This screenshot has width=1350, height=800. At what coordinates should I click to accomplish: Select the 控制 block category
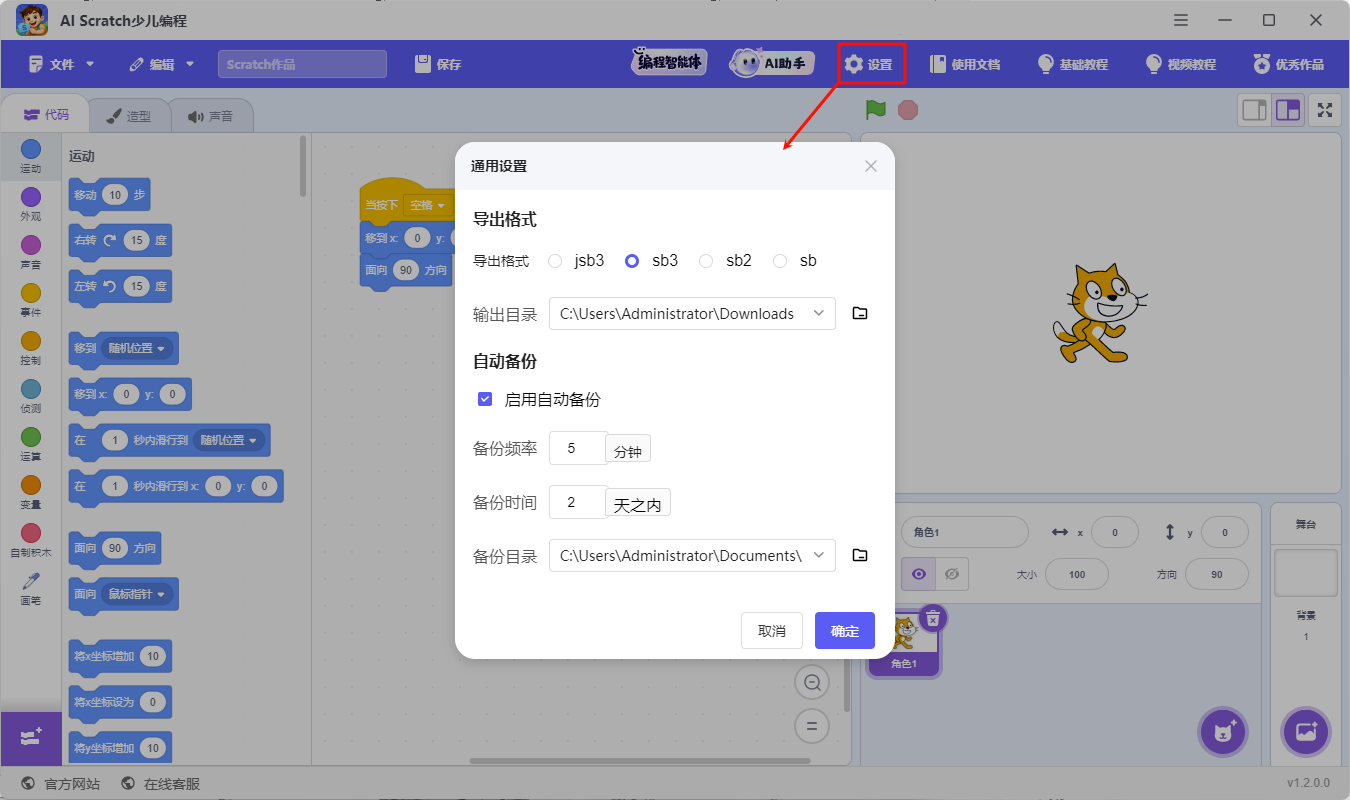coord(31,348)
